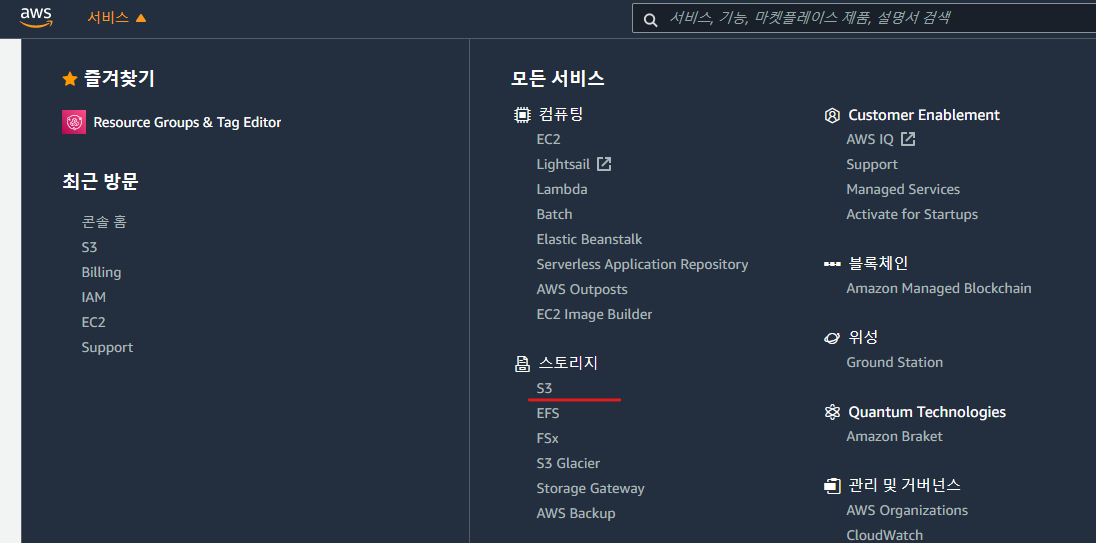Open CloudWatch service link
The height and width of the screenshot is (543, 1096).
coord(884,535)
